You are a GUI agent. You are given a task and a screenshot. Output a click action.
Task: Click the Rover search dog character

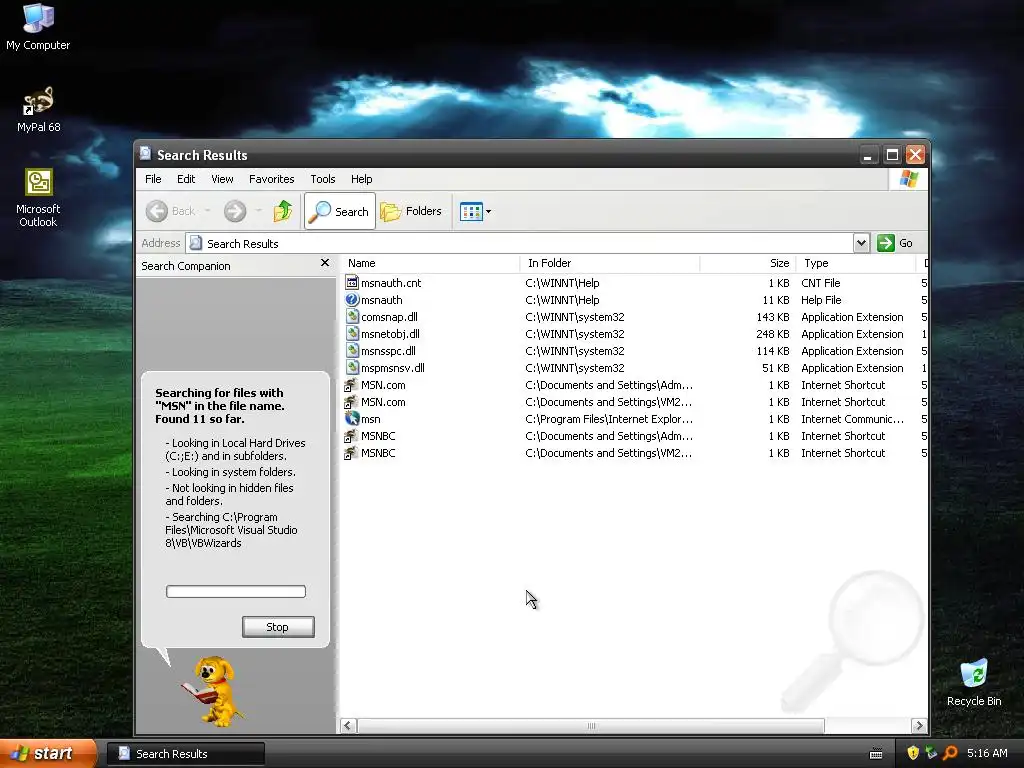[x=212, y=692]
